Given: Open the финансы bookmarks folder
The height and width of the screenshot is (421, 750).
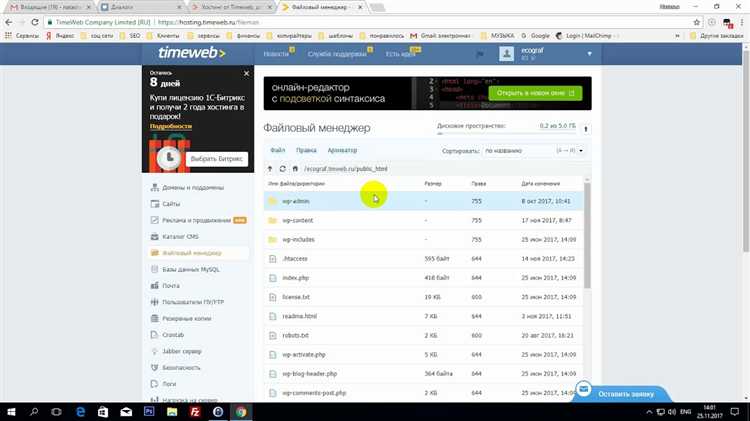Looking at the screenshot, I should coord(243,36).
